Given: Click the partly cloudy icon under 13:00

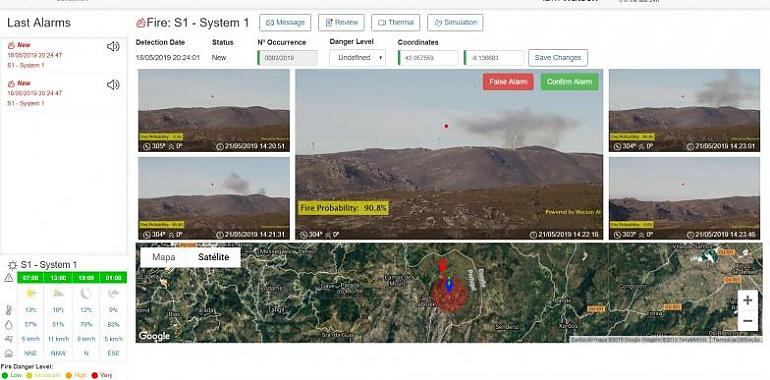Looking at the screenshot, I should tap(58, 294).
